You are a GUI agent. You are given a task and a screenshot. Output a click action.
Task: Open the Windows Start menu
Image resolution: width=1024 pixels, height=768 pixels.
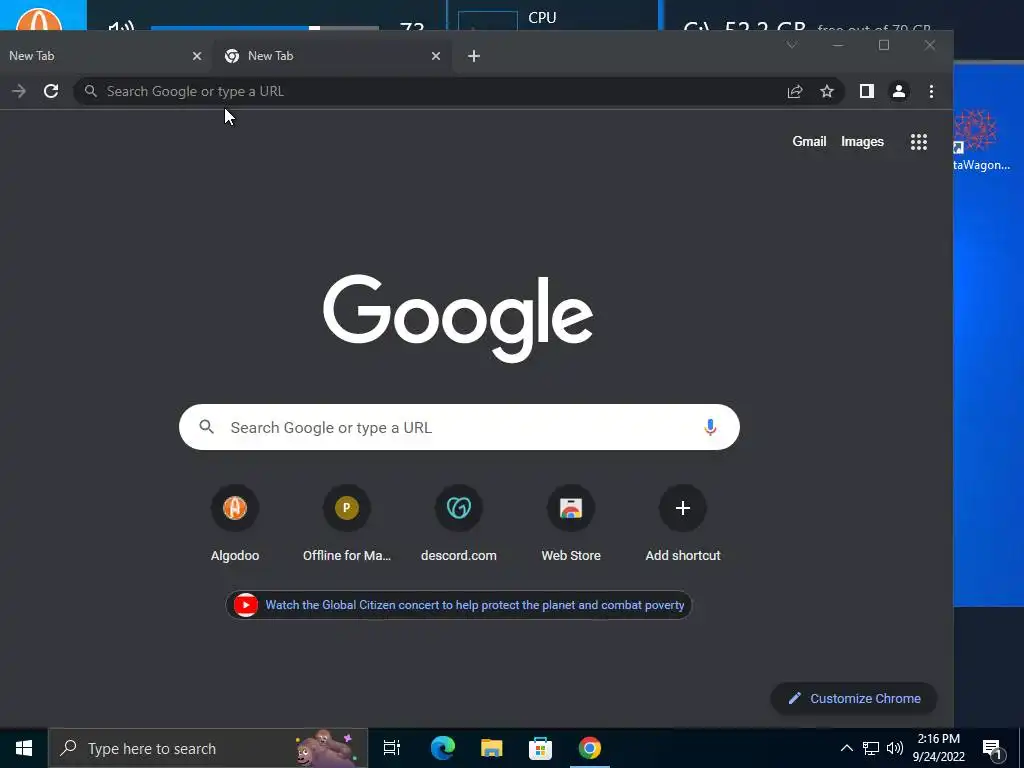24,748
